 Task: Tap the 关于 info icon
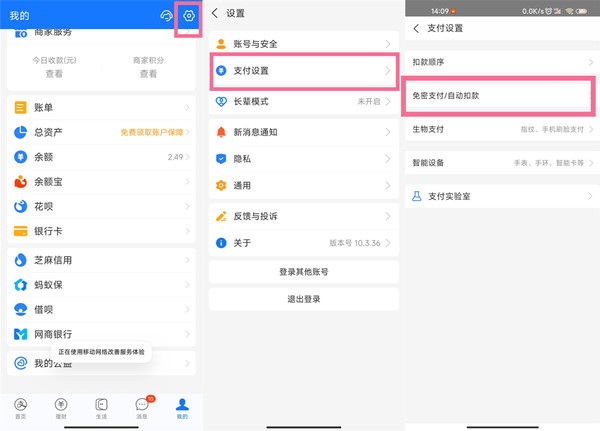coord(221,243)
